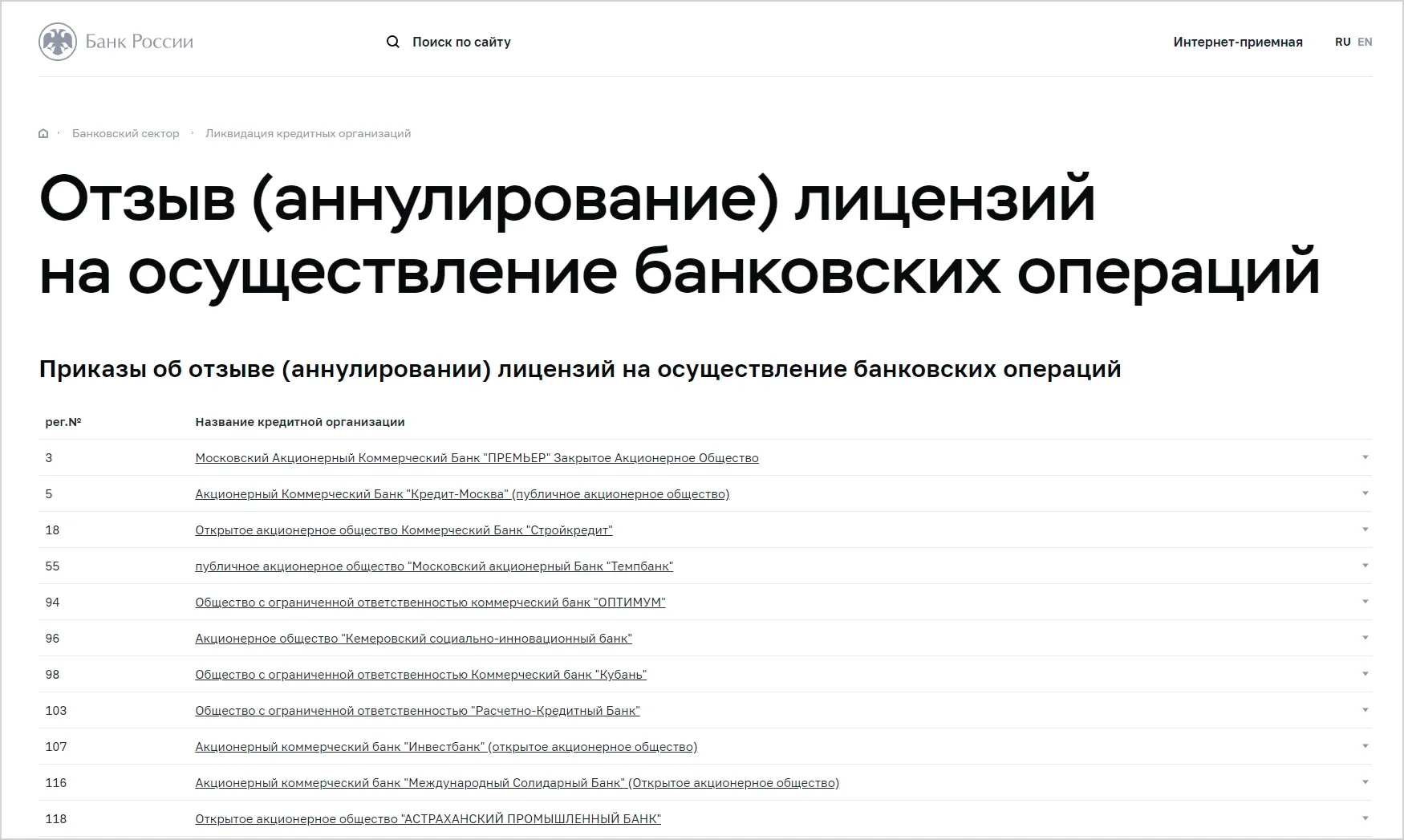Image resolution: width=1404 pixels, height=840 pixels.
Task: Open bank "ОПТИМУМ" link
Action: pos(430,603)
